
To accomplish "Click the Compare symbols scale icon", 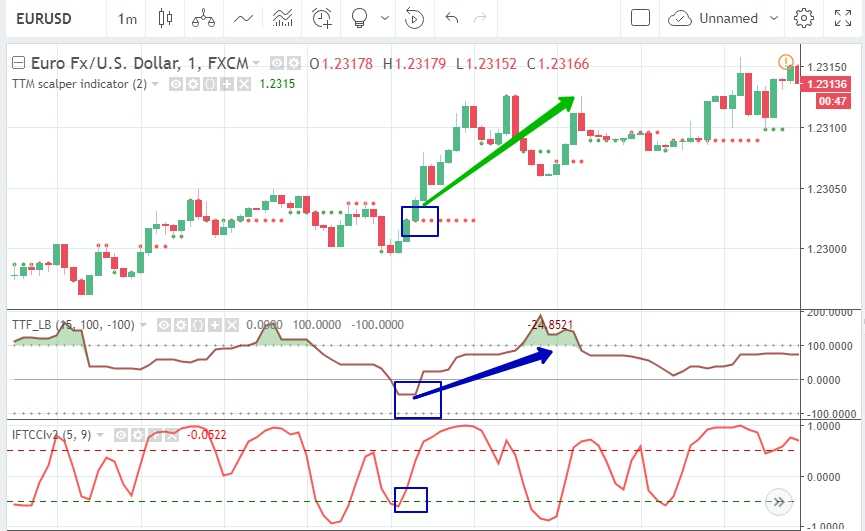I will click(204, 18).
